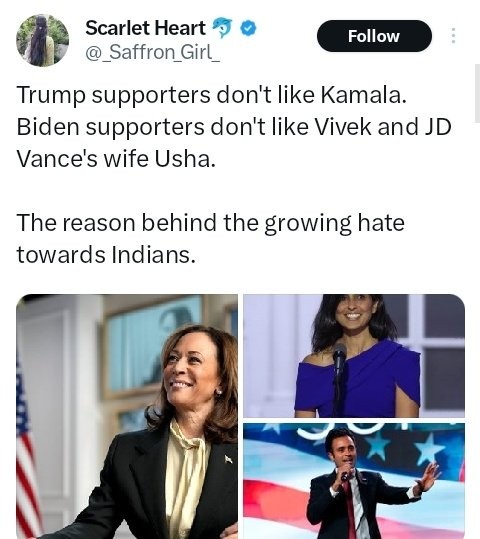The height and width of the screenshot is (539, 480).
Task: Click the line 'The reason behind the growing hate'
Action: click(210, 223)
